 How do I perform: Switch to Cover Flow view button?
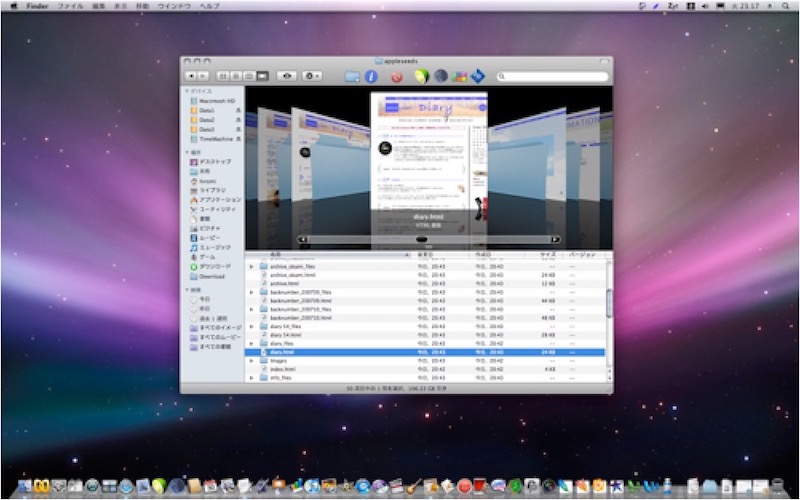pyautogui.click(x=263, y=75)
